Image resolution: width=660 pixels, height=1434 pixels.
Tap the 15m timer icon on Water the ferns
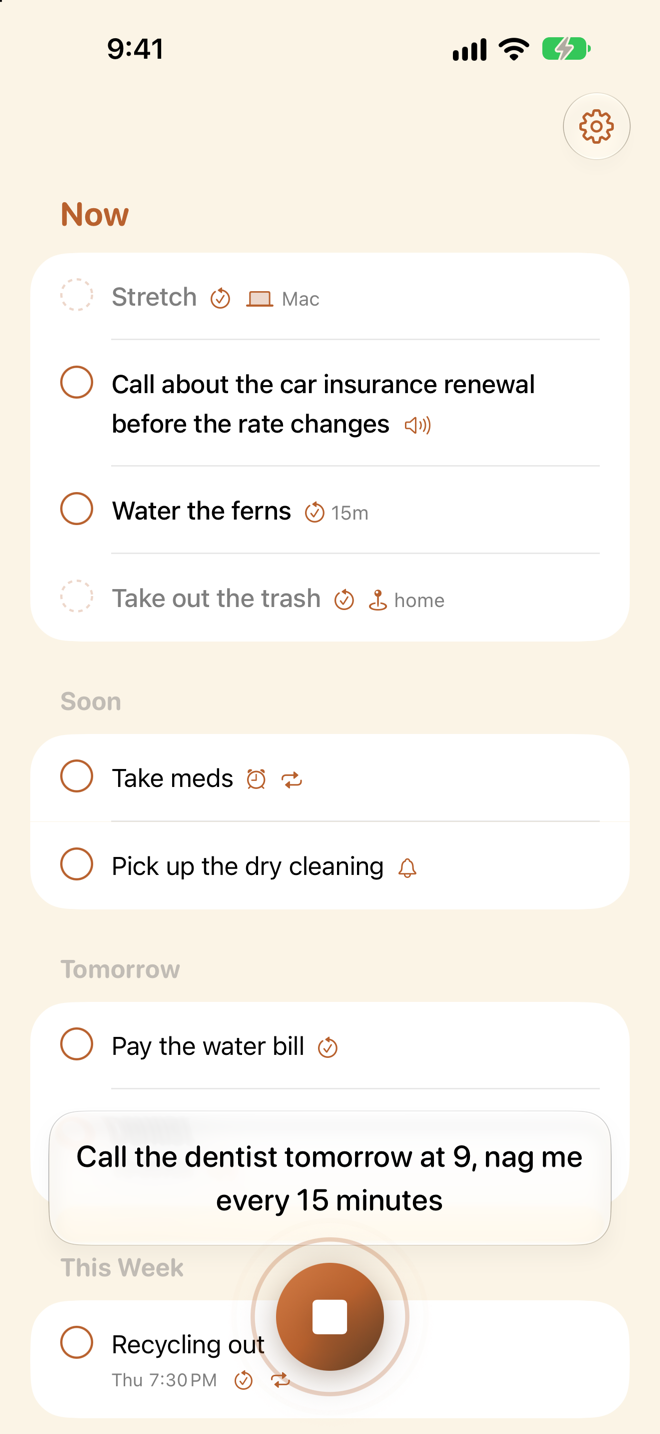(314, 512)
